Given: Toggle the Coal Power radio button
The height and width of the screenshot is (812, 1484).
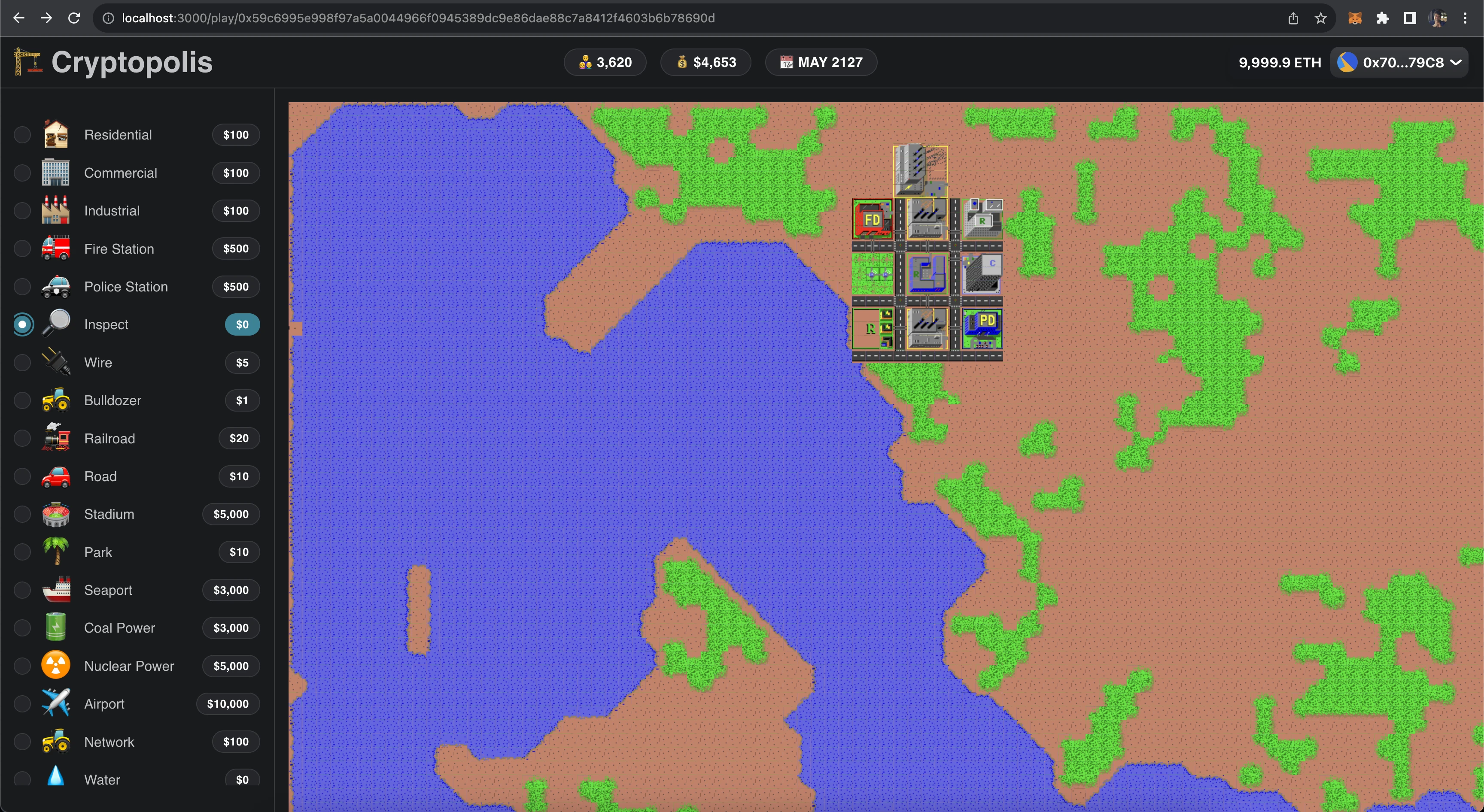Looking at the screenshot, I should pyautogui.click(x=22, y=628).
